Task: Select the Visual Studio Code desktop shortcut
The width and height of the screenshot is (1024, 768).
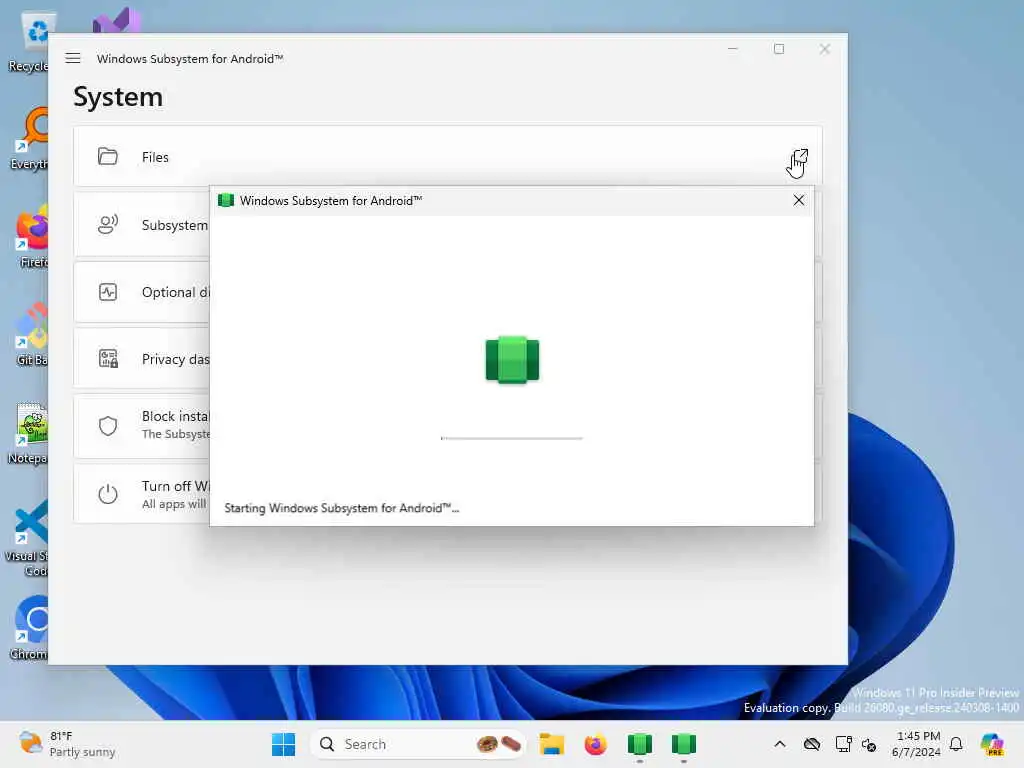Action: click(x=27, y=538)
